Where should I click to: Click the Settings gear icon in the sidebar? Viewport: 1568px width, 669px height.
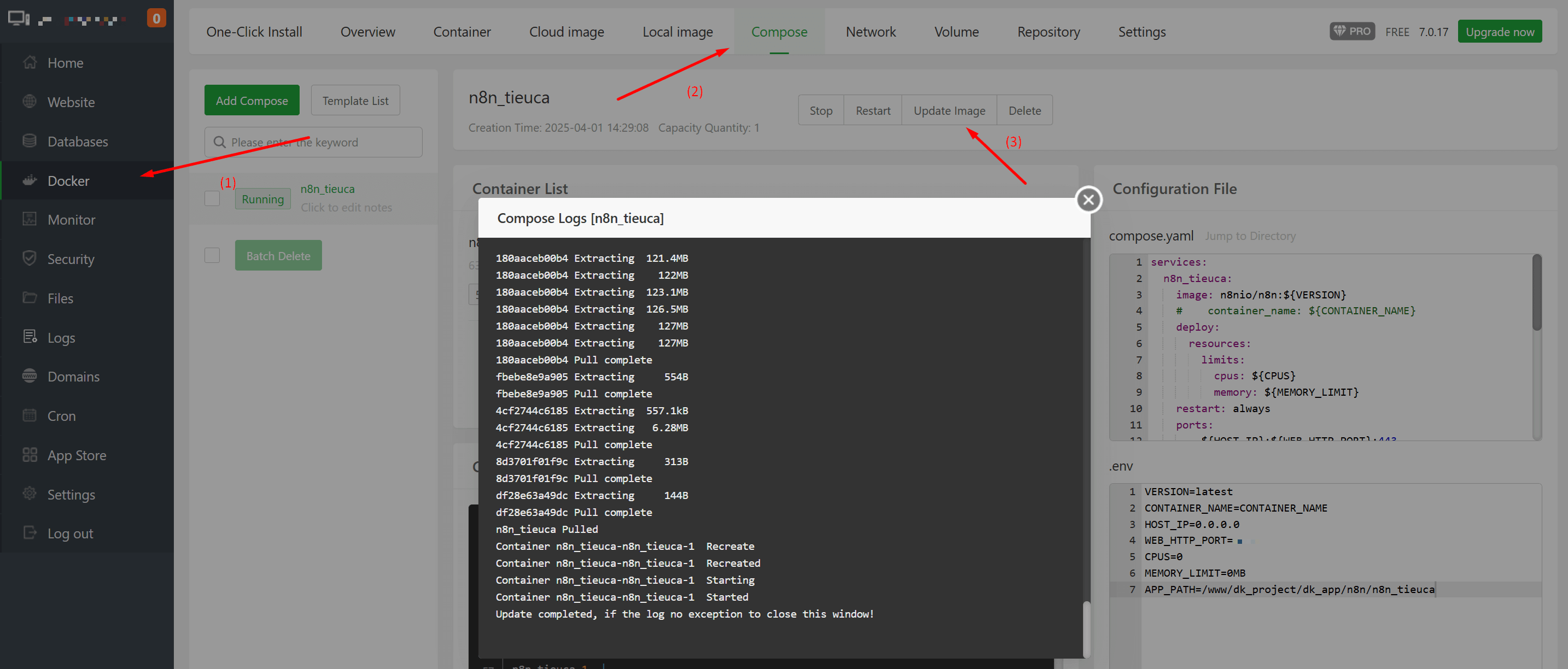click(x=29, y=494)
